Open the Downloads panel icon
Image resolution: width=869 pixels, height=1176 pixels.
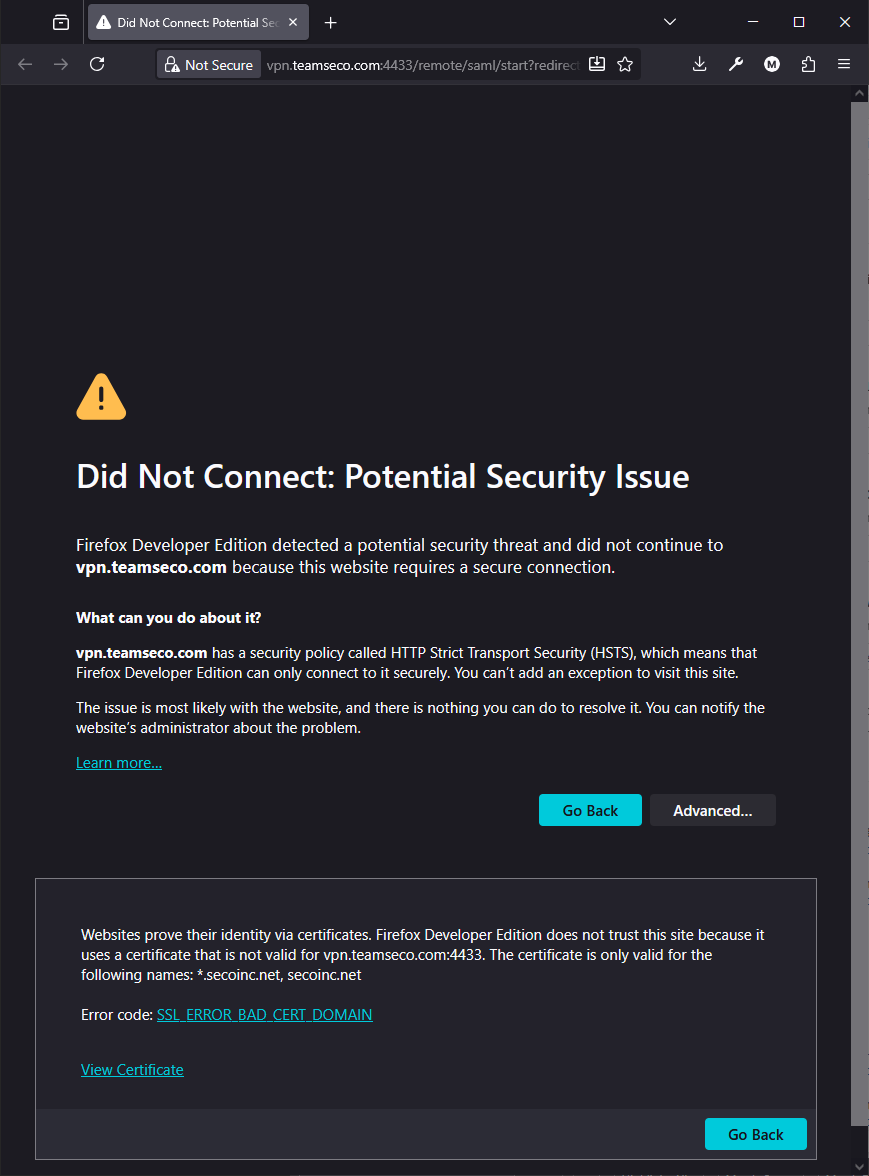click(700, 64)
